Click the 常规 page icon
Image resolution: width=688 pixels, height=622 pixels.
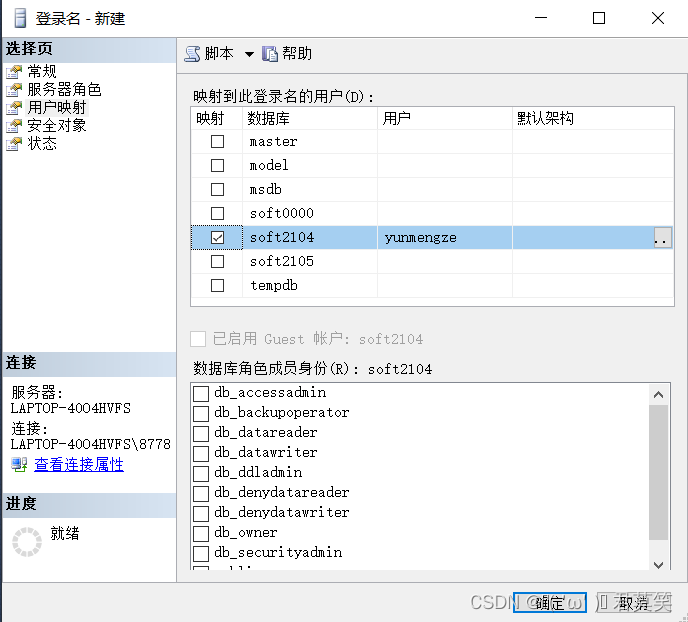pos(14,72)
